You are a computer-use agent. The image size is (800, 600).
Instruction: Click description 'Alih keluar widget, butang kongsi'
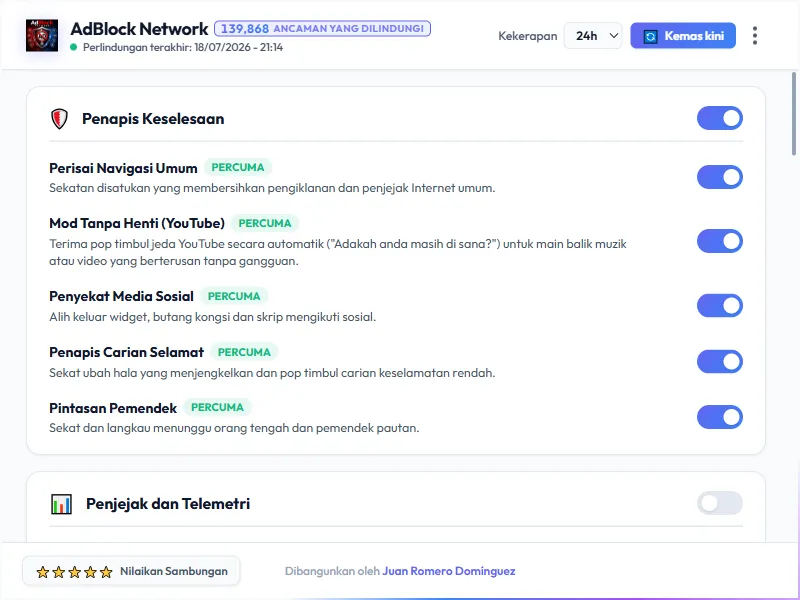click(212, 317)
